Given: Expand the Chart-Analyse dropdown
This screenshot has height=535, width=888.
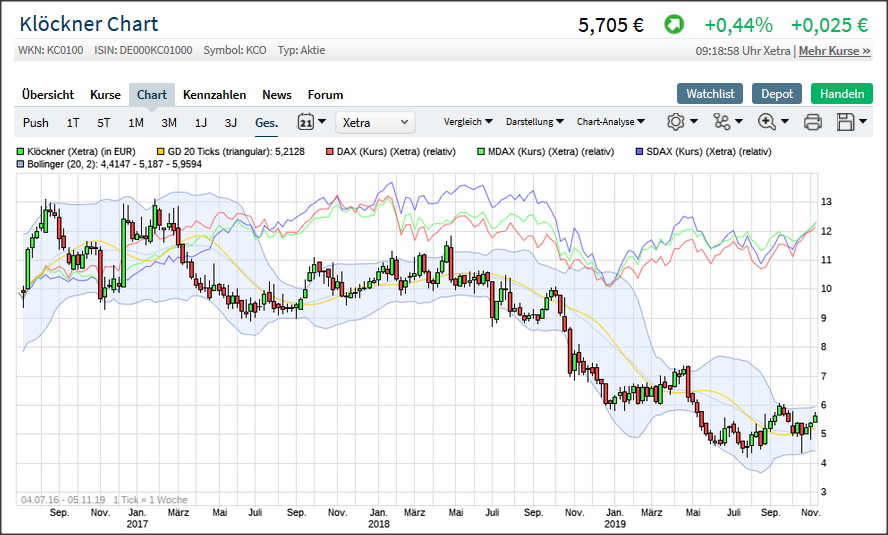Looking at the screenshot, I should [x=610, y=122].
